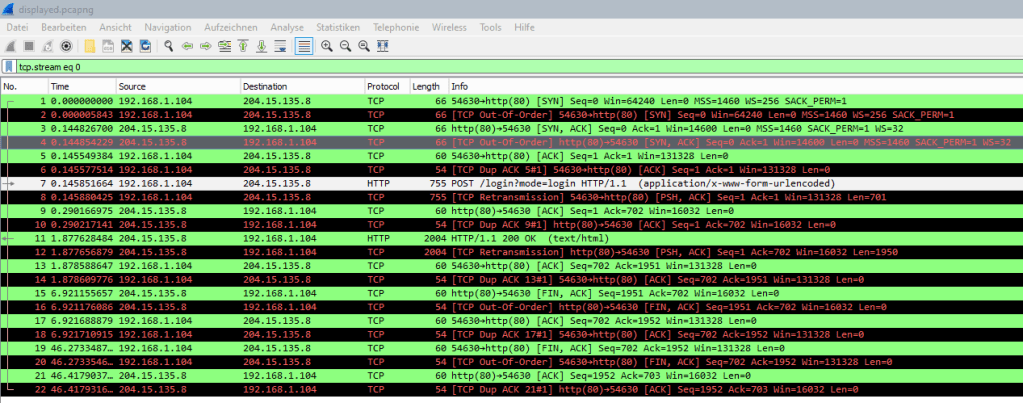The image size is (1023, 403).
Task: Open the Statistiken menu
Action: [336, 26]
